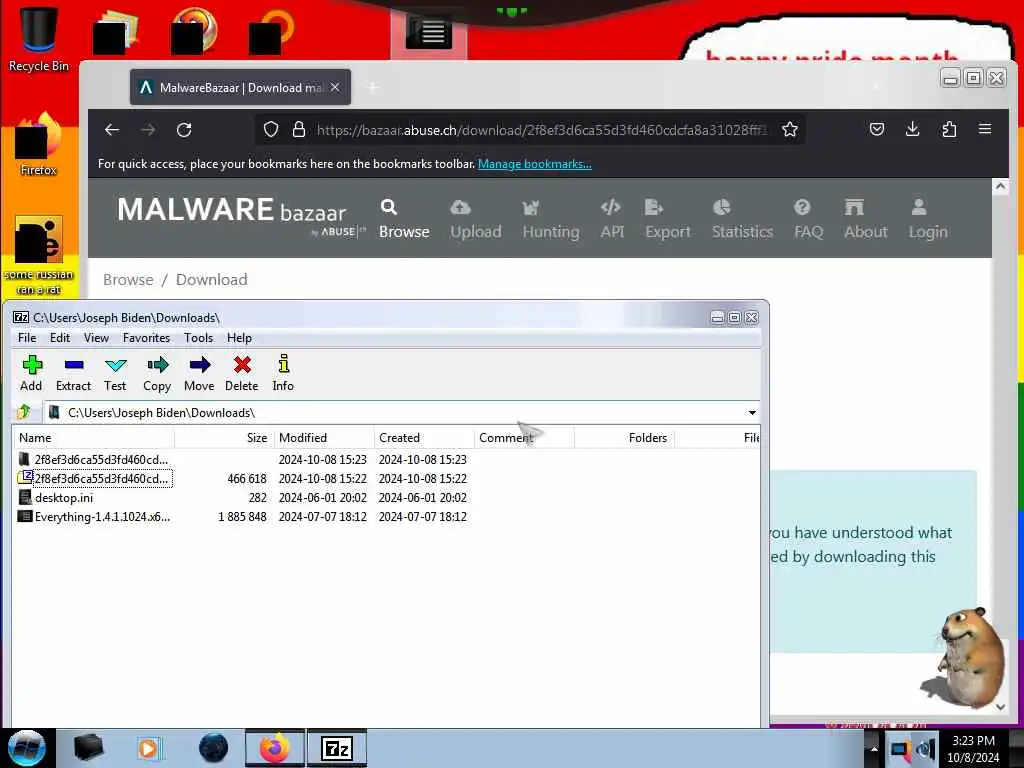
Task: Close the MalwareBazaar tab
Action: coord(335,87)
